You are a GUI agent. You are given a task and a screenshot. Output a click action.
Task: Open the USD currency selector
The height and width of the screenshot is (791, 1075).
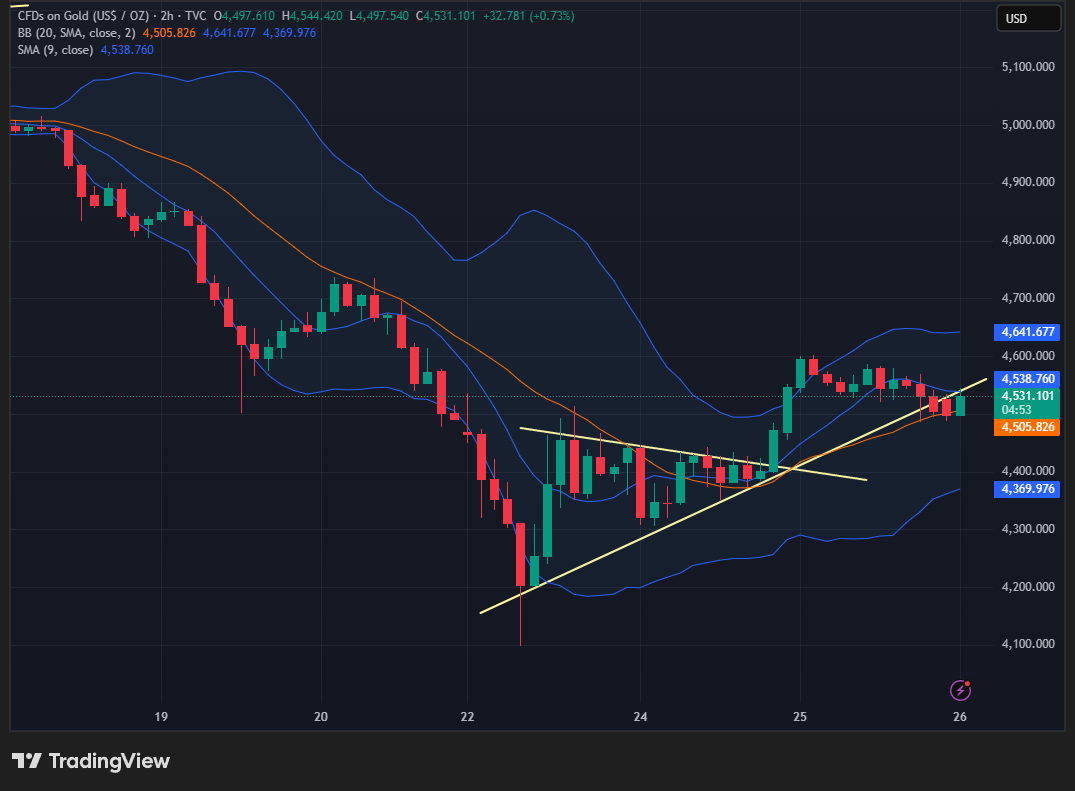coord(1028,18)
